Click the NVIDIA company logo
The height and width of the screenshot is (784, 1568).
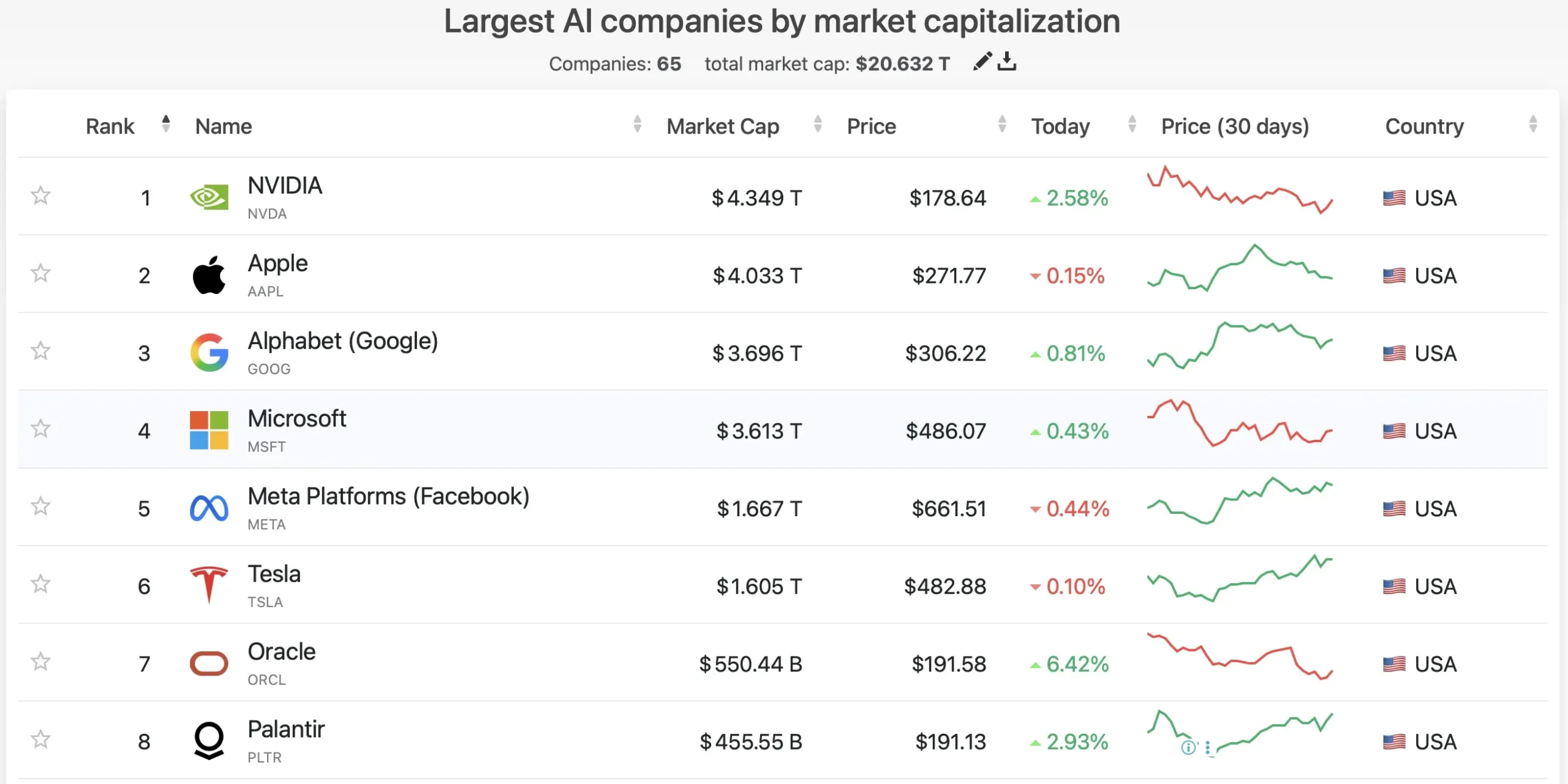point(208,197)
